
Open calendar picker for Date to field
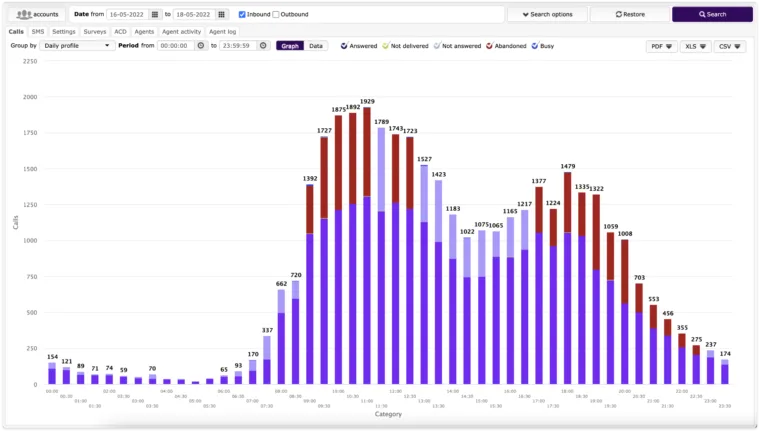coord(222,15)
